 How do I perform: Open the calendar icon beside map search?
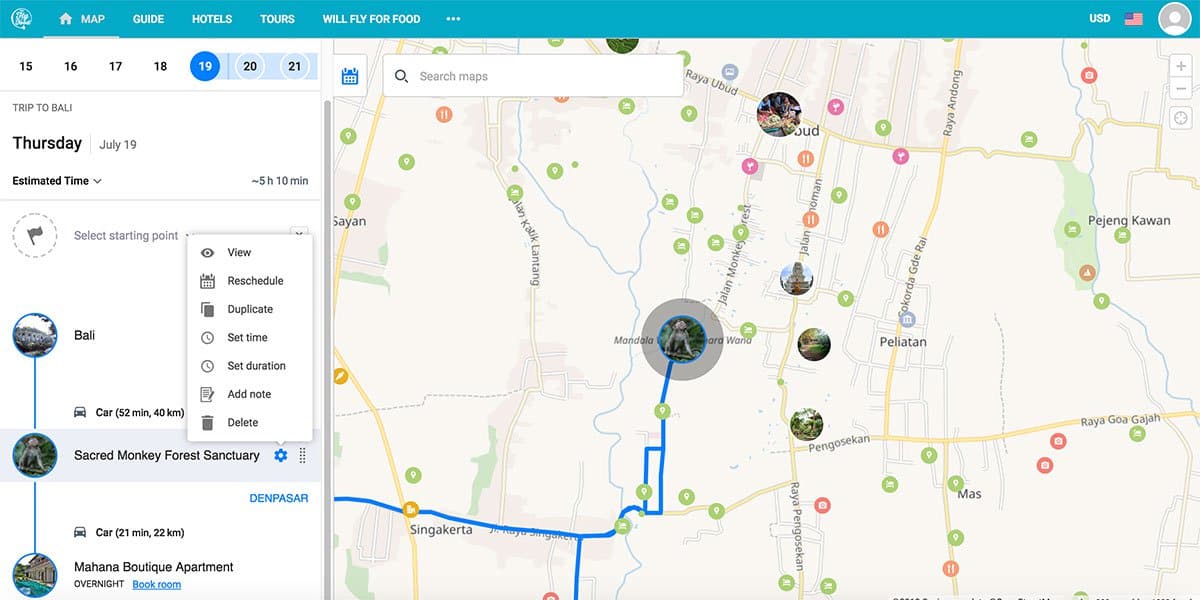(x=350, y=76)
